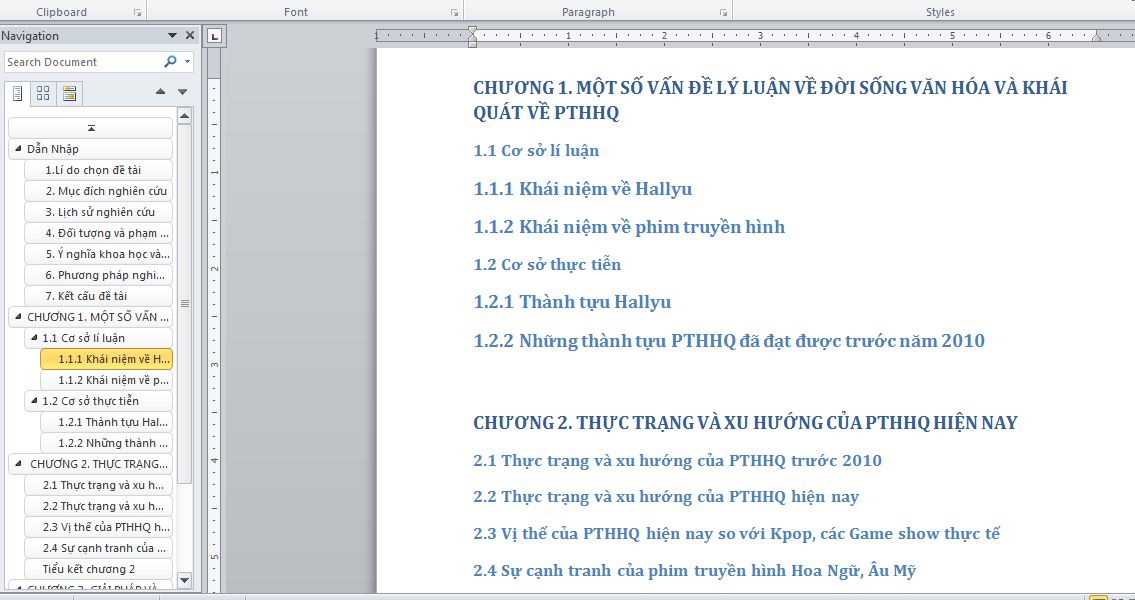Click the first line indent ruler marker
Image resolution: width=1135 pixels, height=600 pixels.
click(472, 30)
